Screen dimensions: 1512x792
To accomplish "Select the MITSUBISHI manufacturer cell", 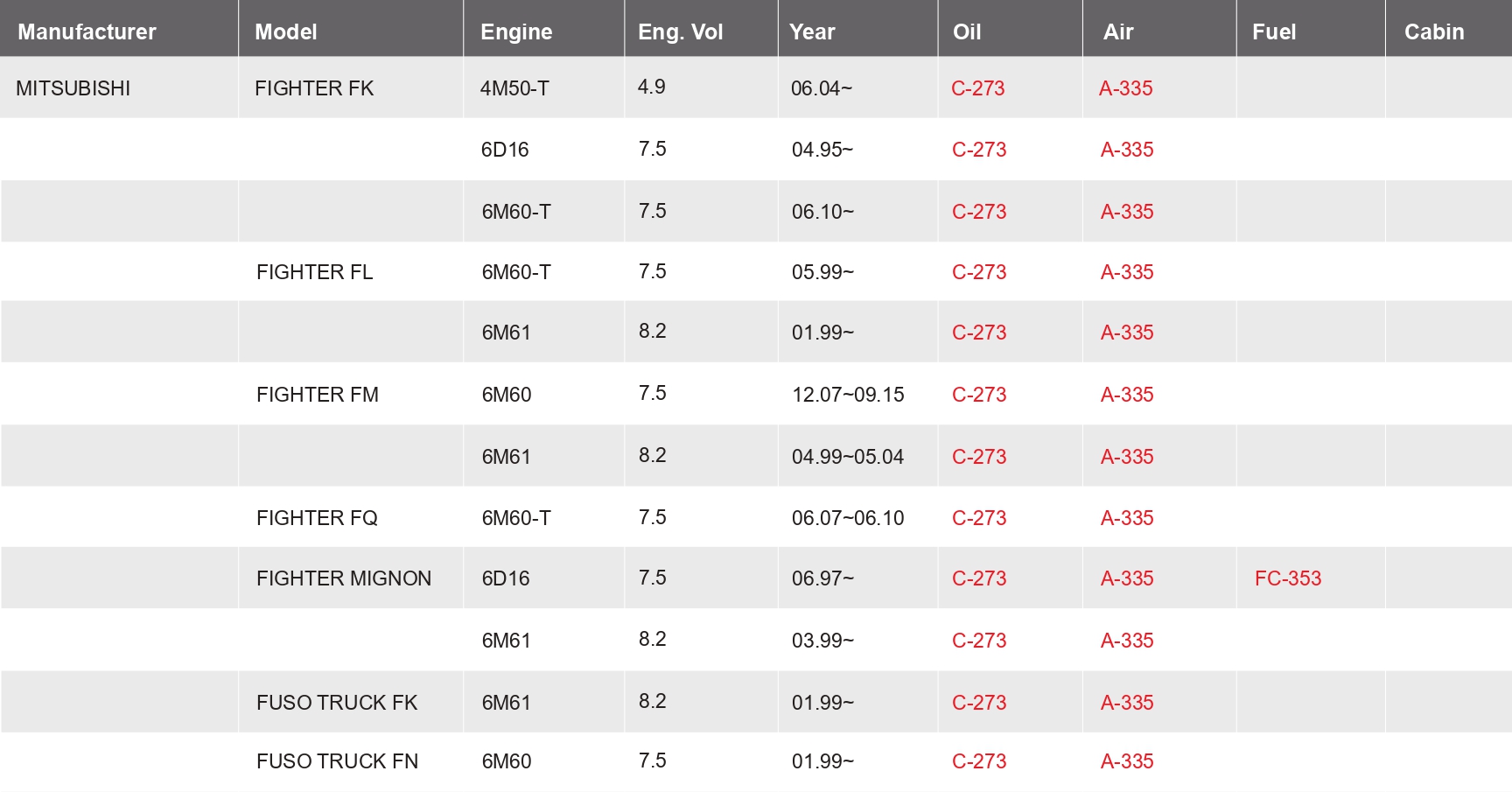I will coord(73,88).
